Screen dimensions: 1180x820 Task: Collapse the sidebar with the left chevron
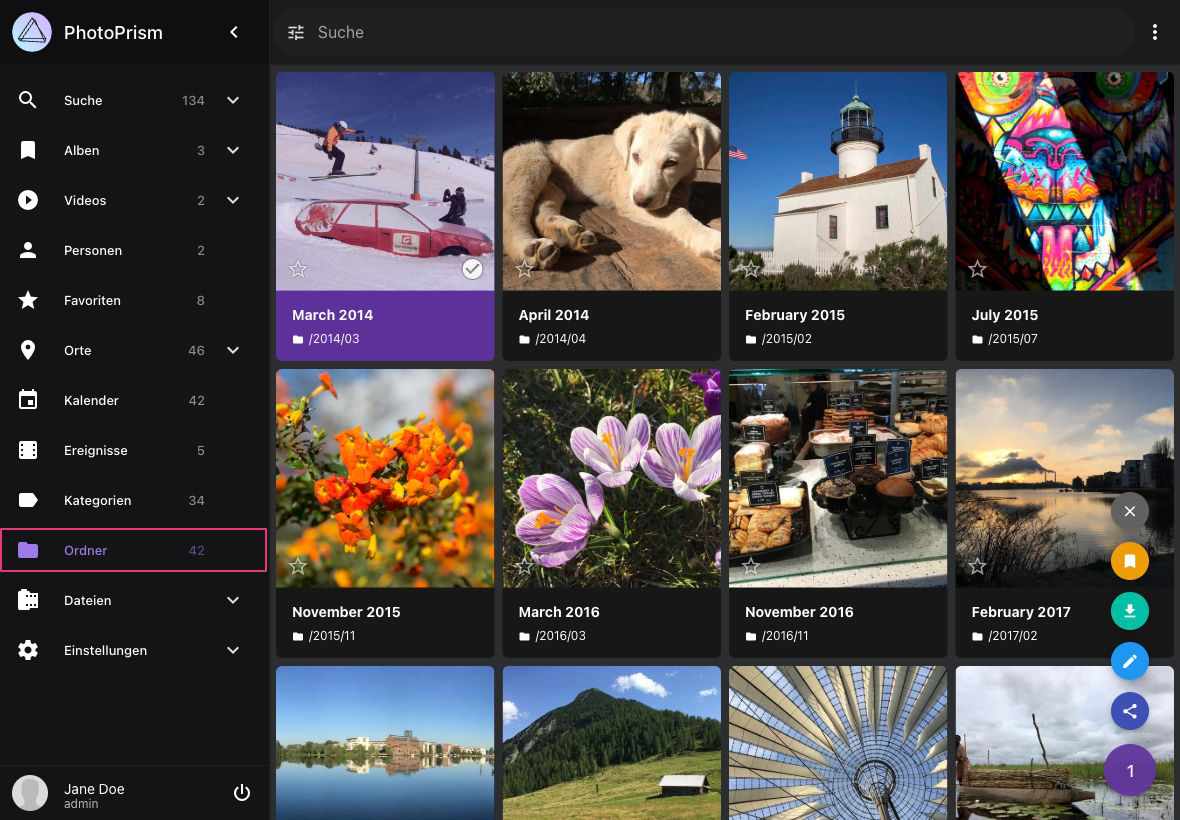tap(234, 32)
